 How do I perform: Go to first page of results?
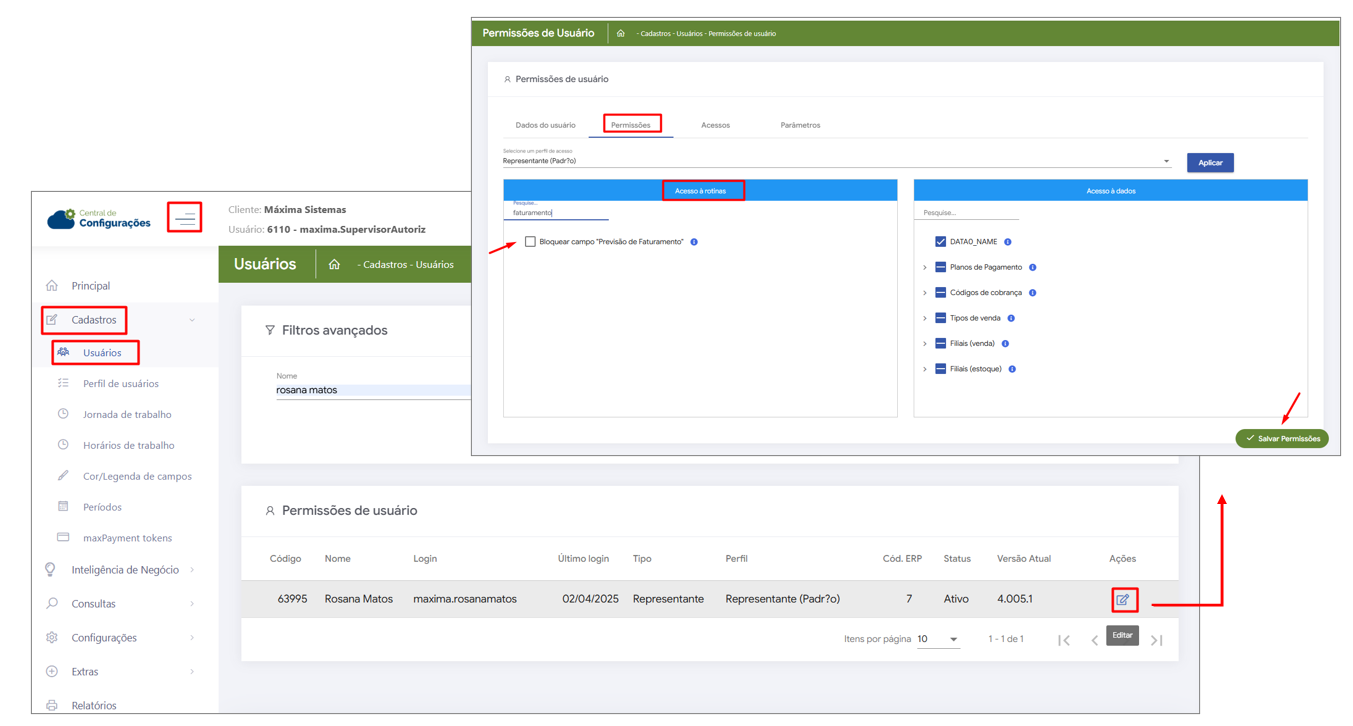pos(1064,640)
